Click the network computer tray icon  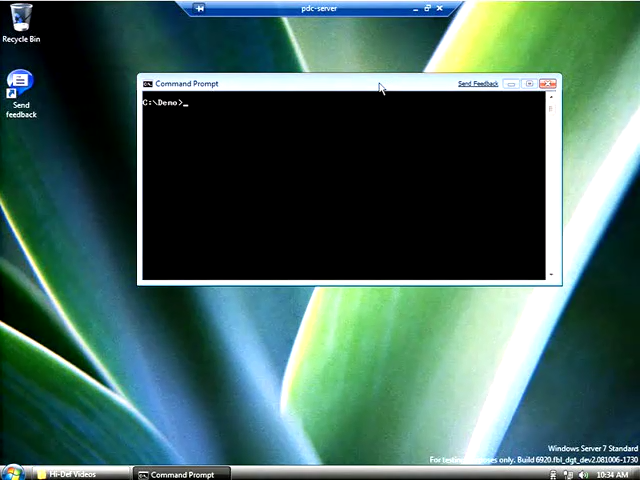(568, 475)
